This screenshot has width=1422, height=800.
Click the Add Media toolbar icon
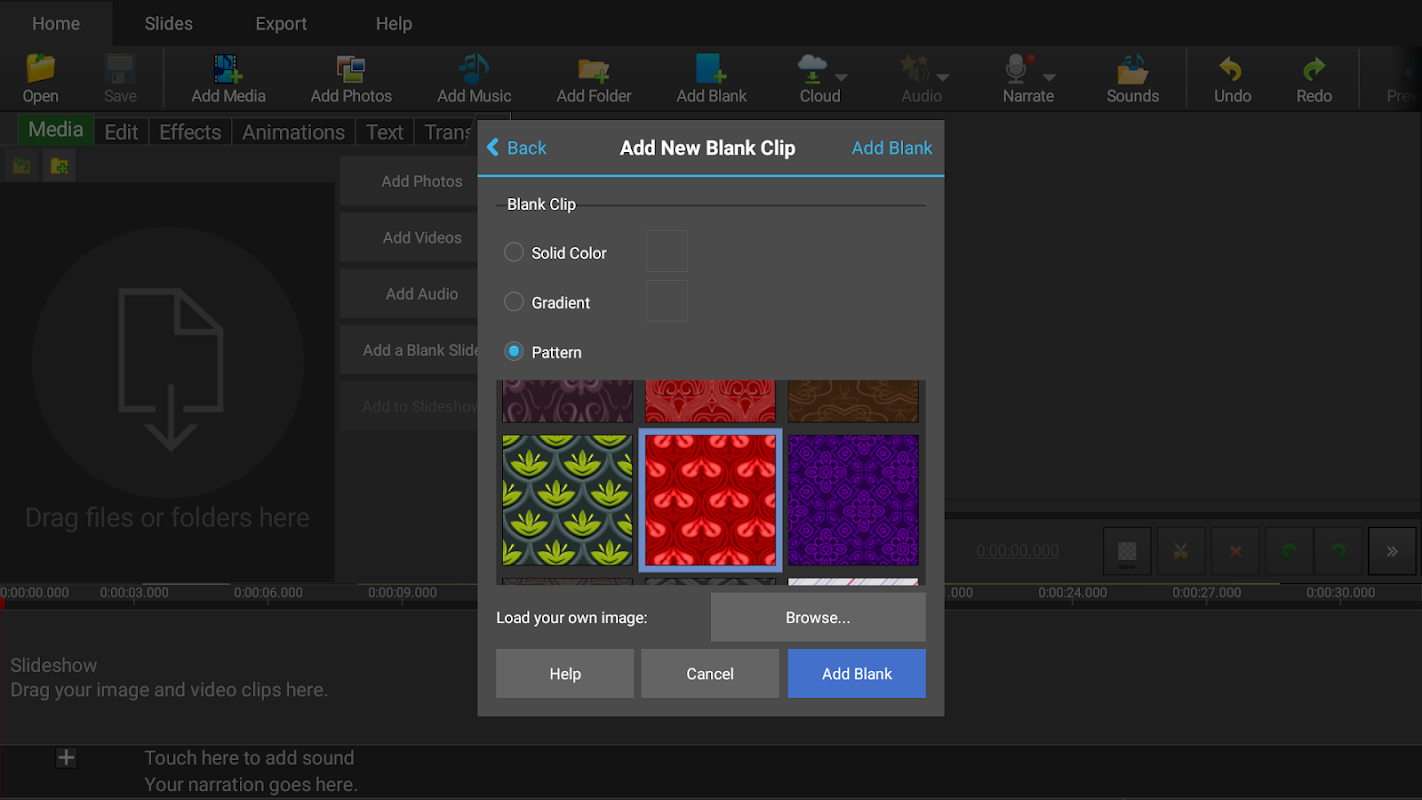pyautogui.click(x=228, y=70)
